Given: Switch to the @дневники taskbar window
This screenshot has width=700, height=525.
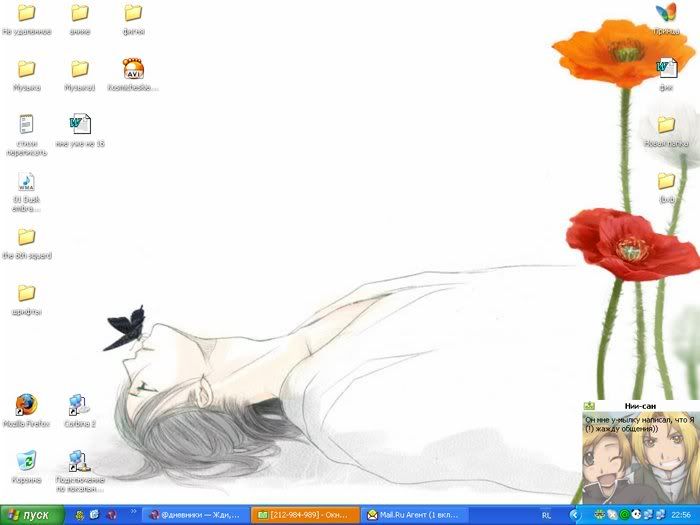Looking at the screenshot, I should [x=196, y=515].
